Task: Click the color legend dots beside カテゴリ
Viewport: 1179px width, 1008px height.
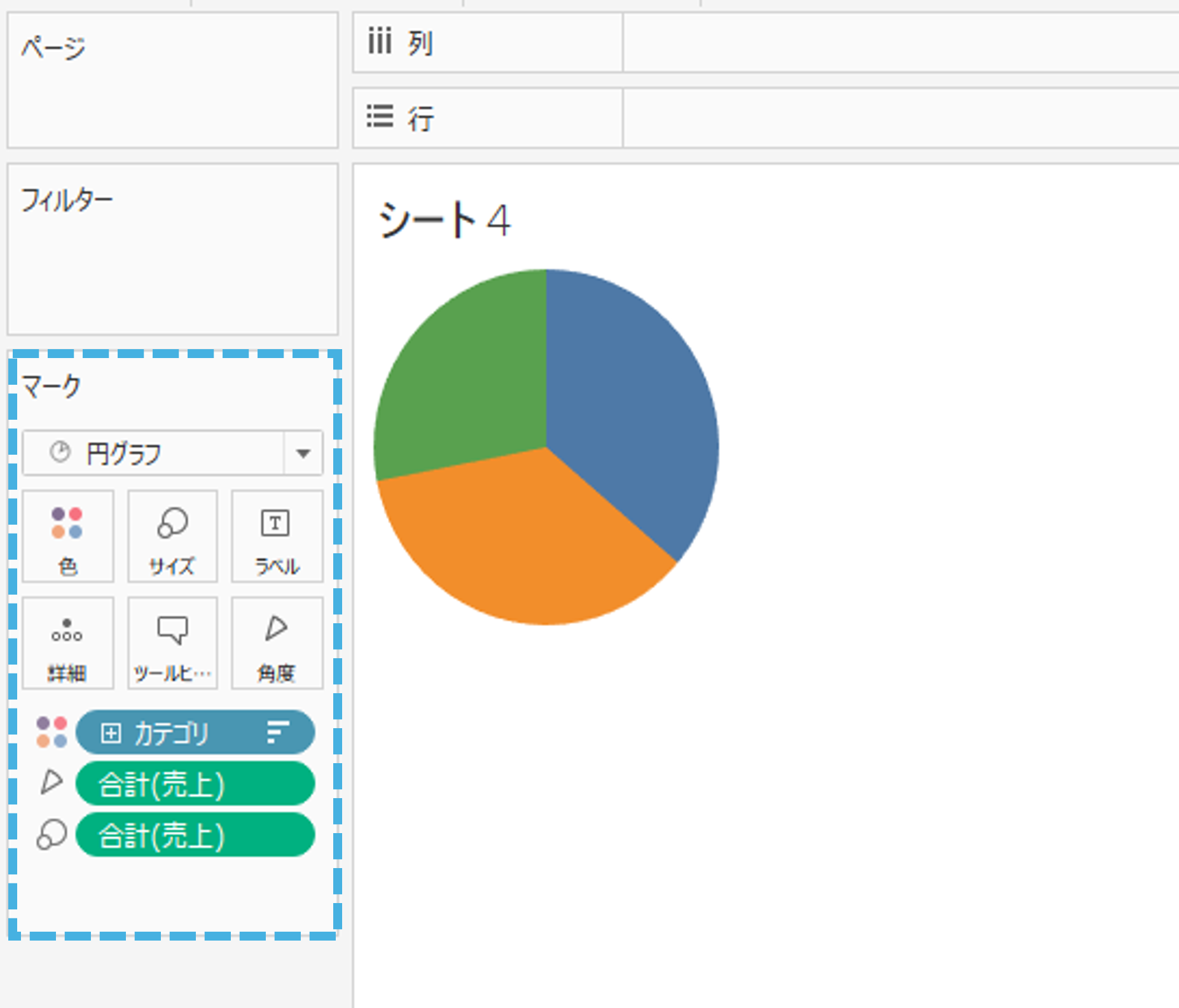Action: click(x=52, y=733)
